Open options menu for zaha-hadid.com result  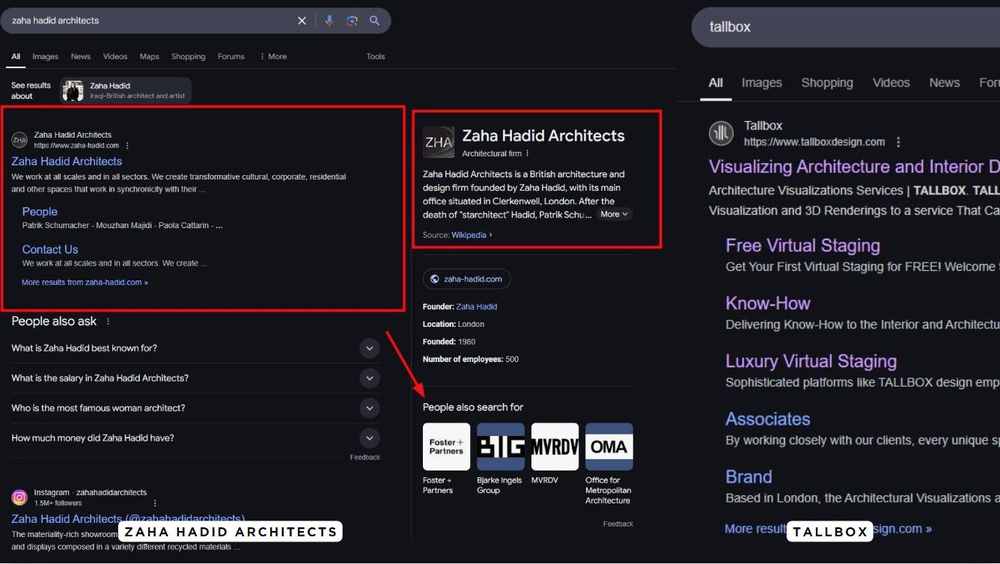[x=128, y=145]
